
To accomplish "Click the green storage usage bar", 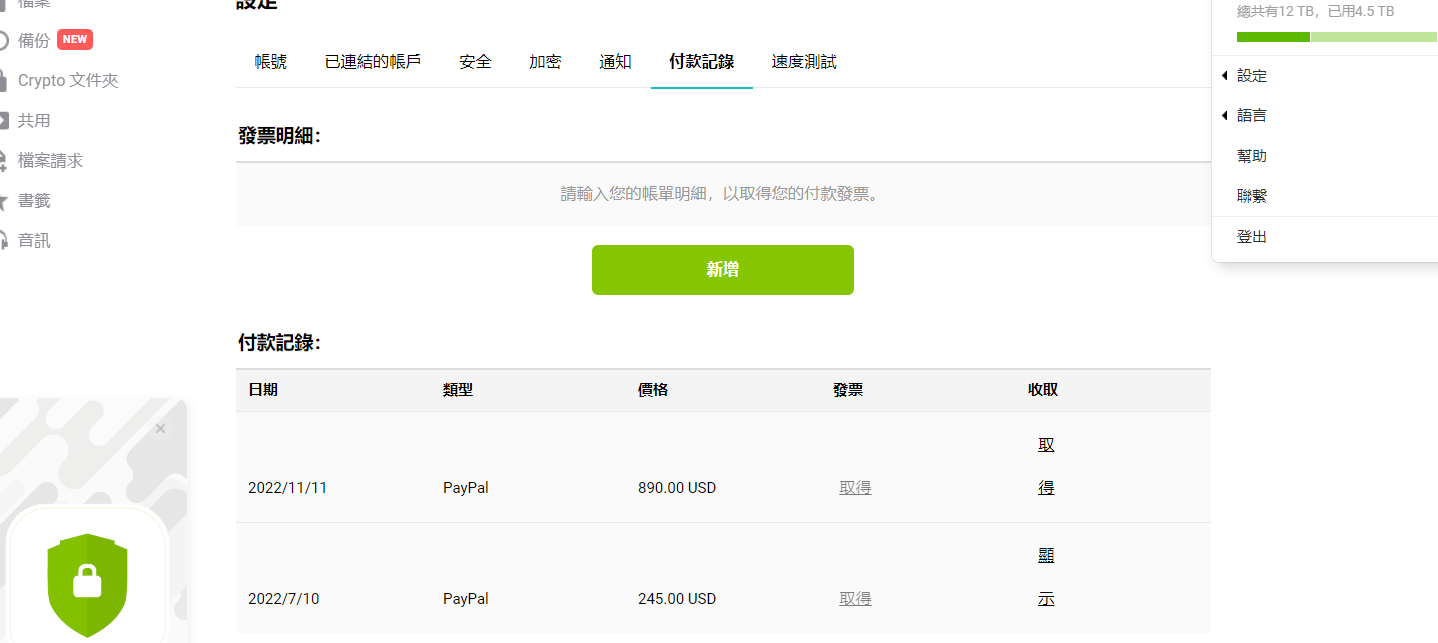I will tap(1273, 37).
